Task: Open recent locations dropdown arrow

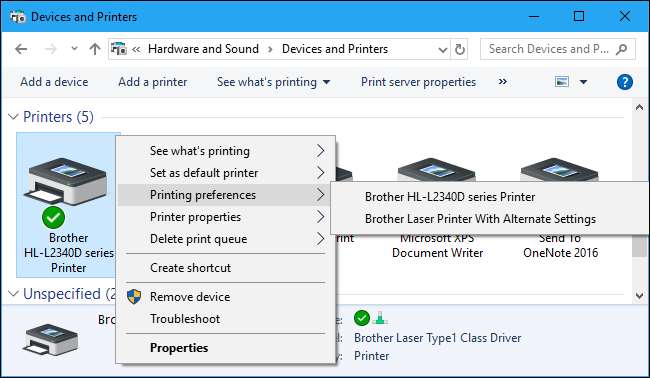Action: (74, 48)
